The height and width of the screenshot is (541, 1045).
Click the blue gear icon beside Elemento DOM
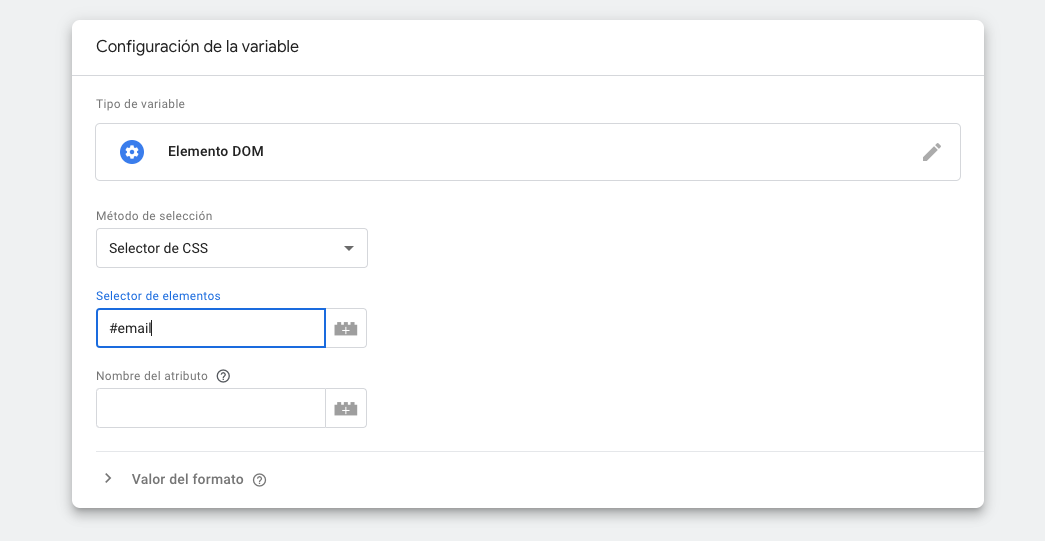click(132, 152)
